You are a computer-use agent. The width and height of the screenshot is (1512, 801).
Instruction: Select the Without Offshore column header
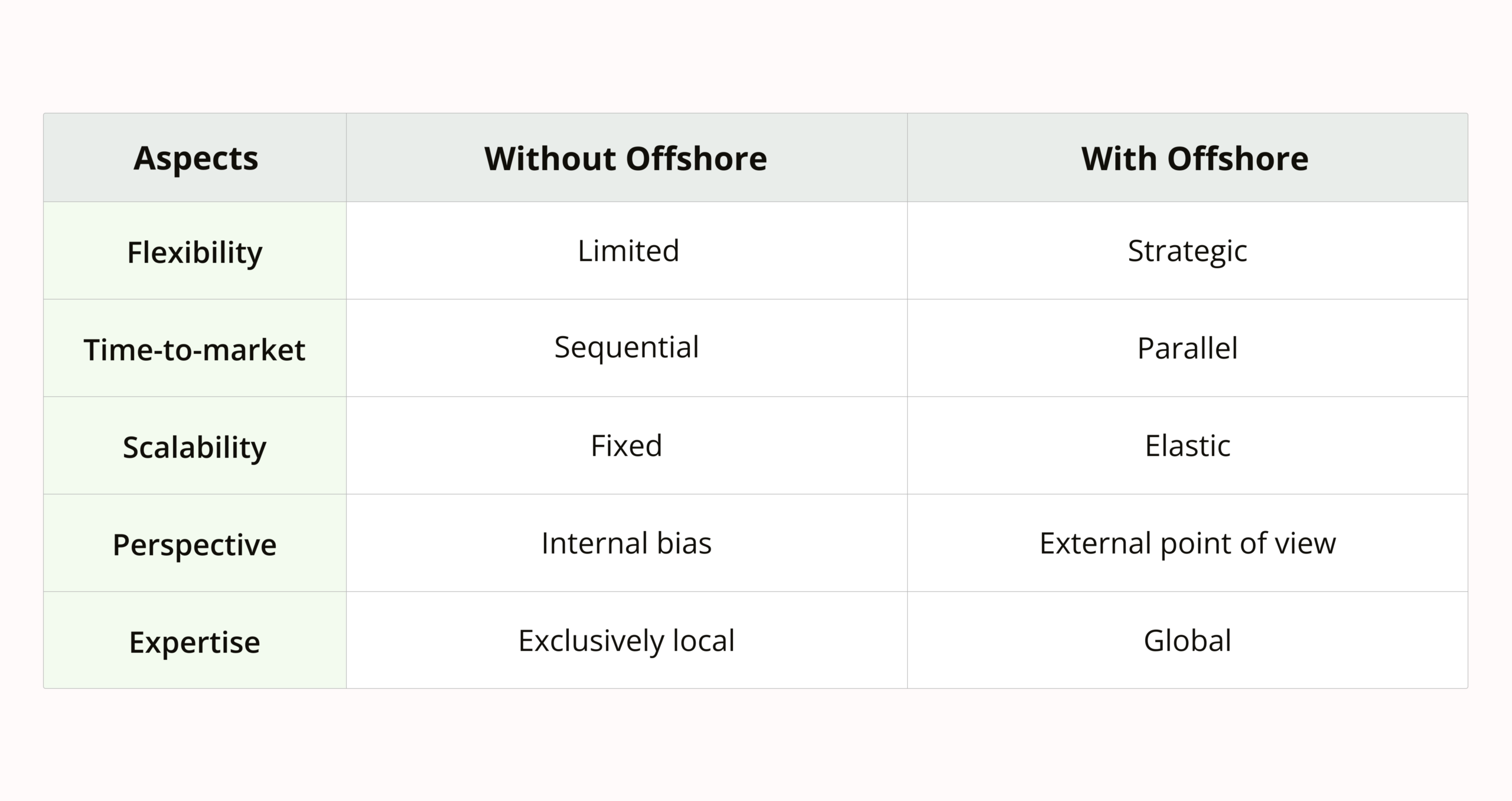(625, 158)
